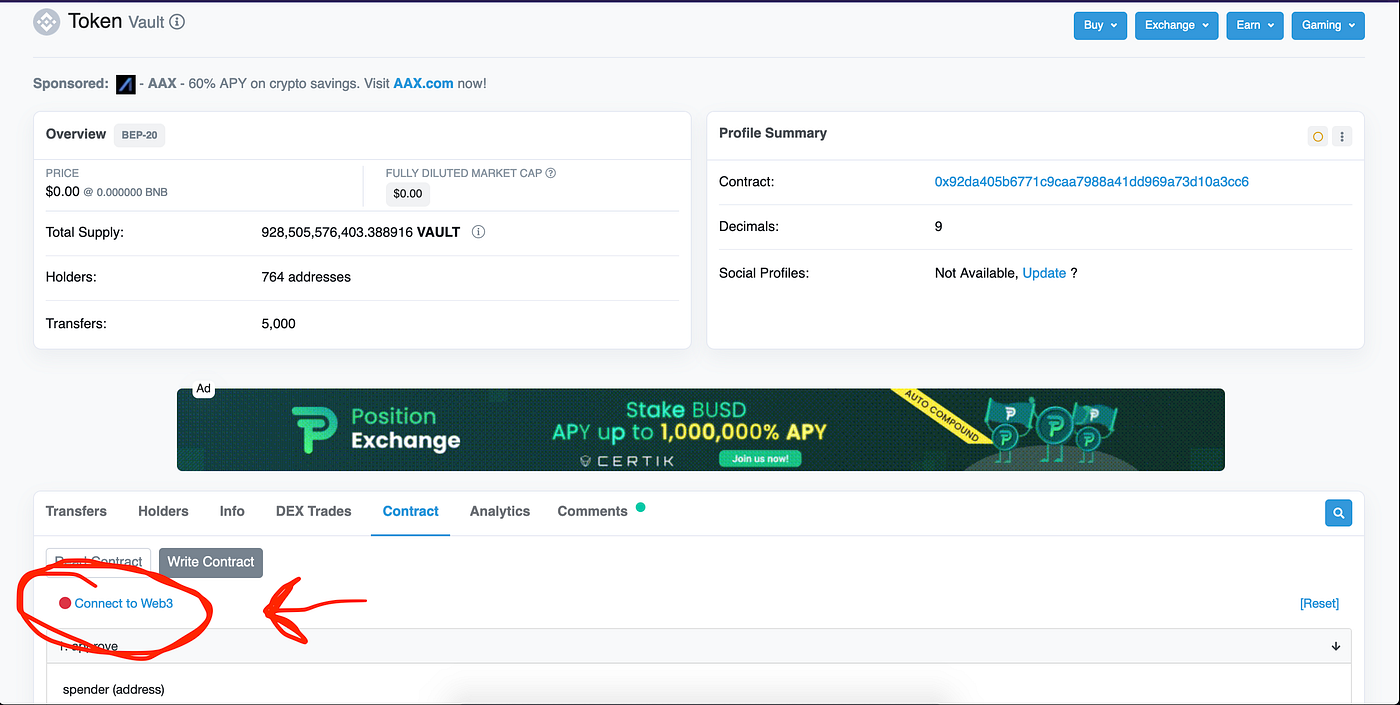This screenshot has height=705, width=1400.
Task: Click the Not Available social profiles text
Action: pyautogui.click(x=975, y=273)
